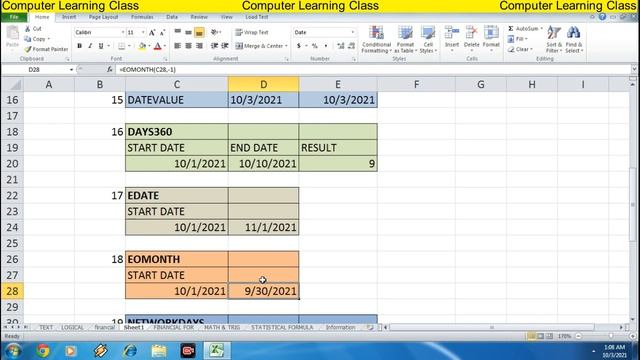Open the screen recorder app on taskbar

click(188, 351)
